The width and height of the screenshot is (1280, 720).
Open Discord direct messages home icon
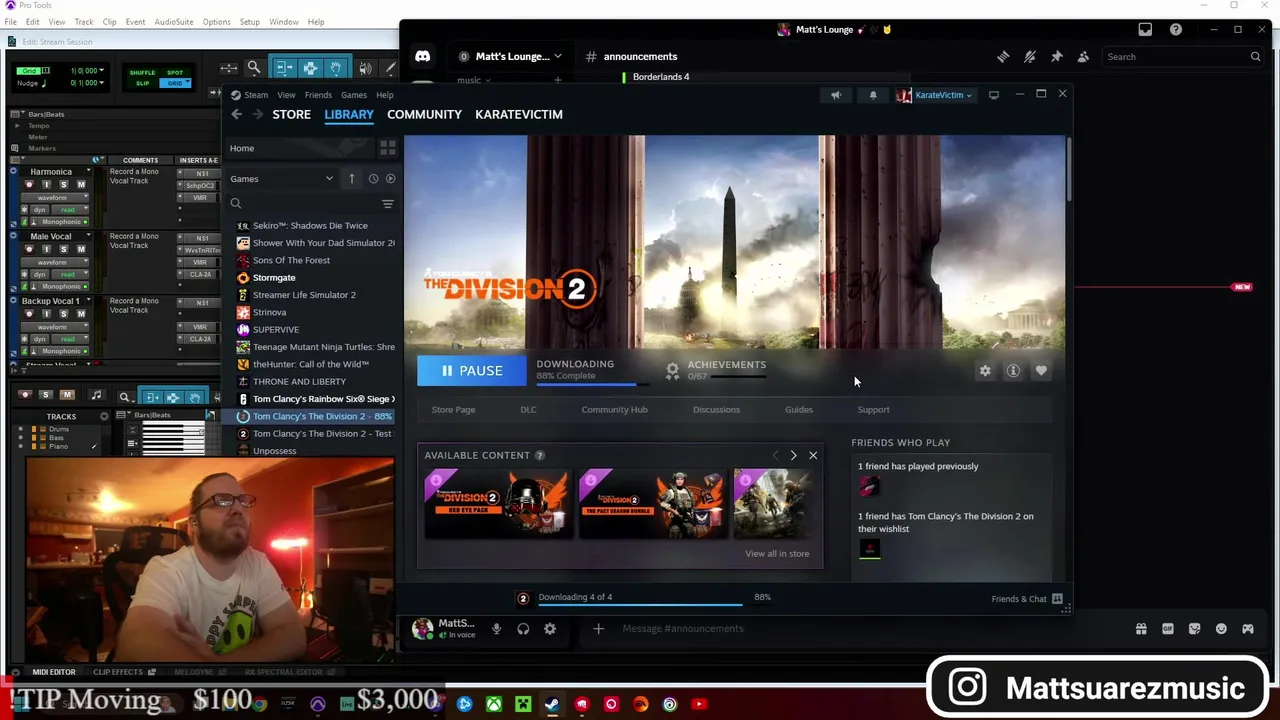(422, 57)
